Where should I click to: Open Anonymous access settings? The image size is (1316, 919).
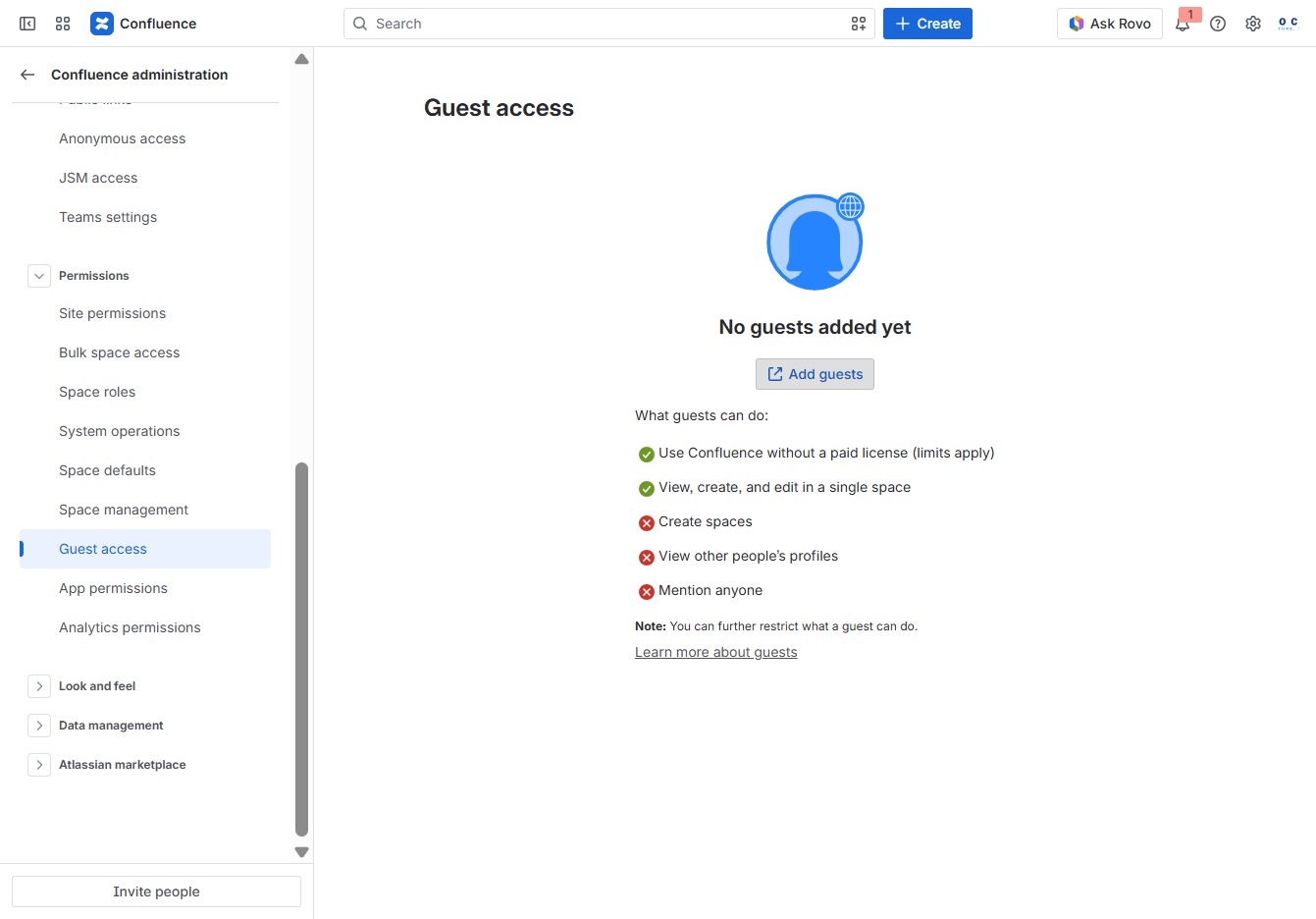pos(145,138)
